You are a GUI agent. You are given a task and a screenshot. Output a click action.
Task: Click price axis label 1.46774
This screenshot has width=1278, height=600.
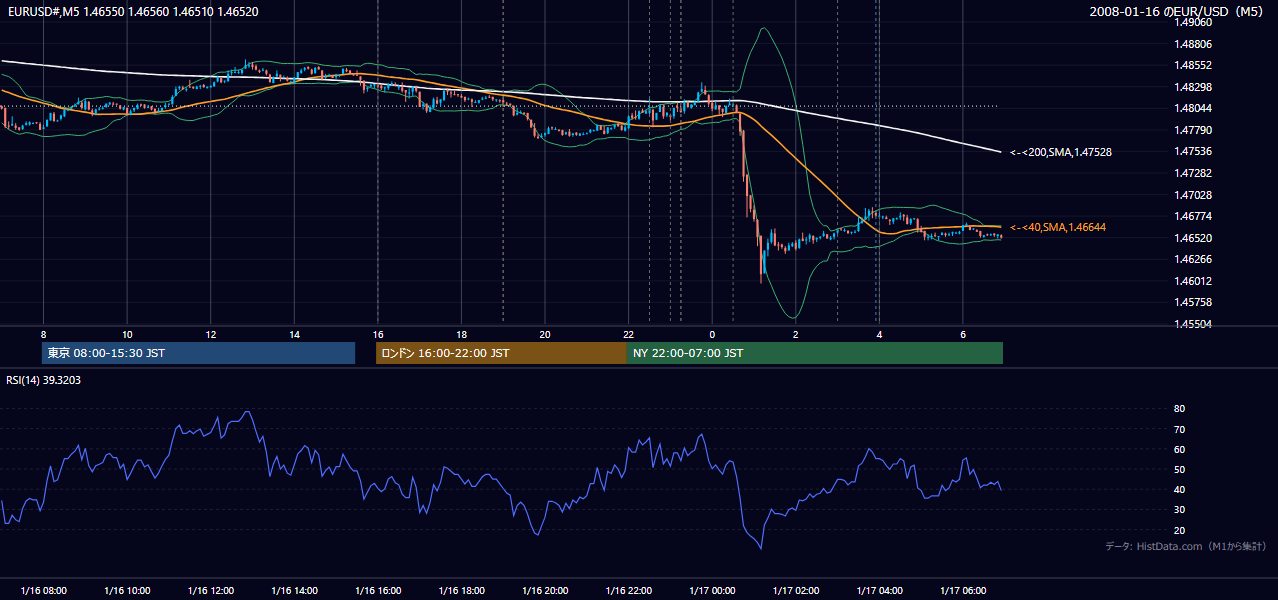(1193, 216)
